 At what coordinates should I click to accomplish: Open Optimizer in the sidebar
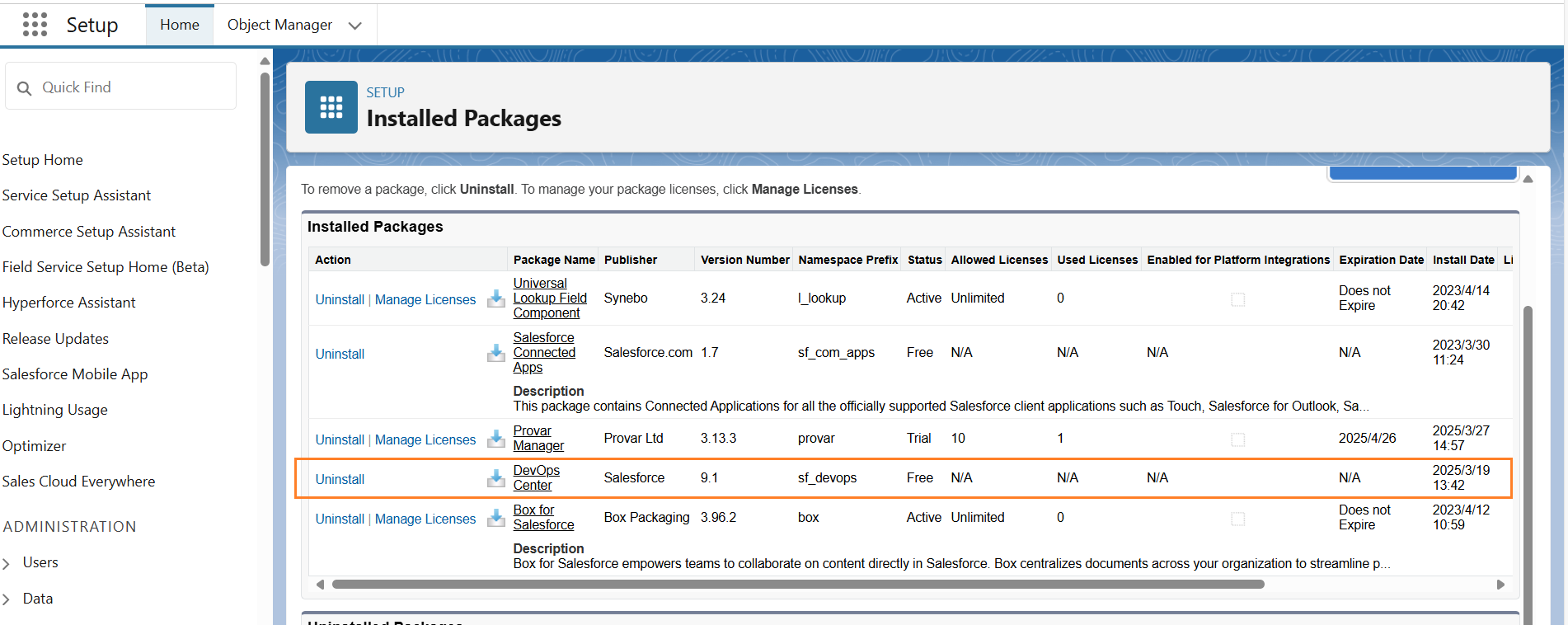[35, 446]
